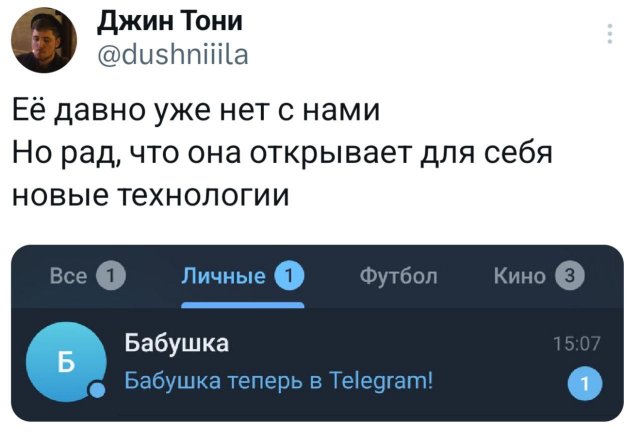Click the blue unread counter in Бабушка chat
640x441 pixels.
582,382
